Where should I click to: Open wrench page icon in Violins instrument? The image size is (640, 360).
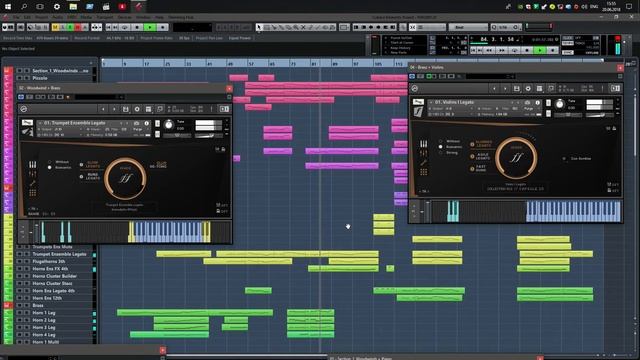(x=424, y=162)
